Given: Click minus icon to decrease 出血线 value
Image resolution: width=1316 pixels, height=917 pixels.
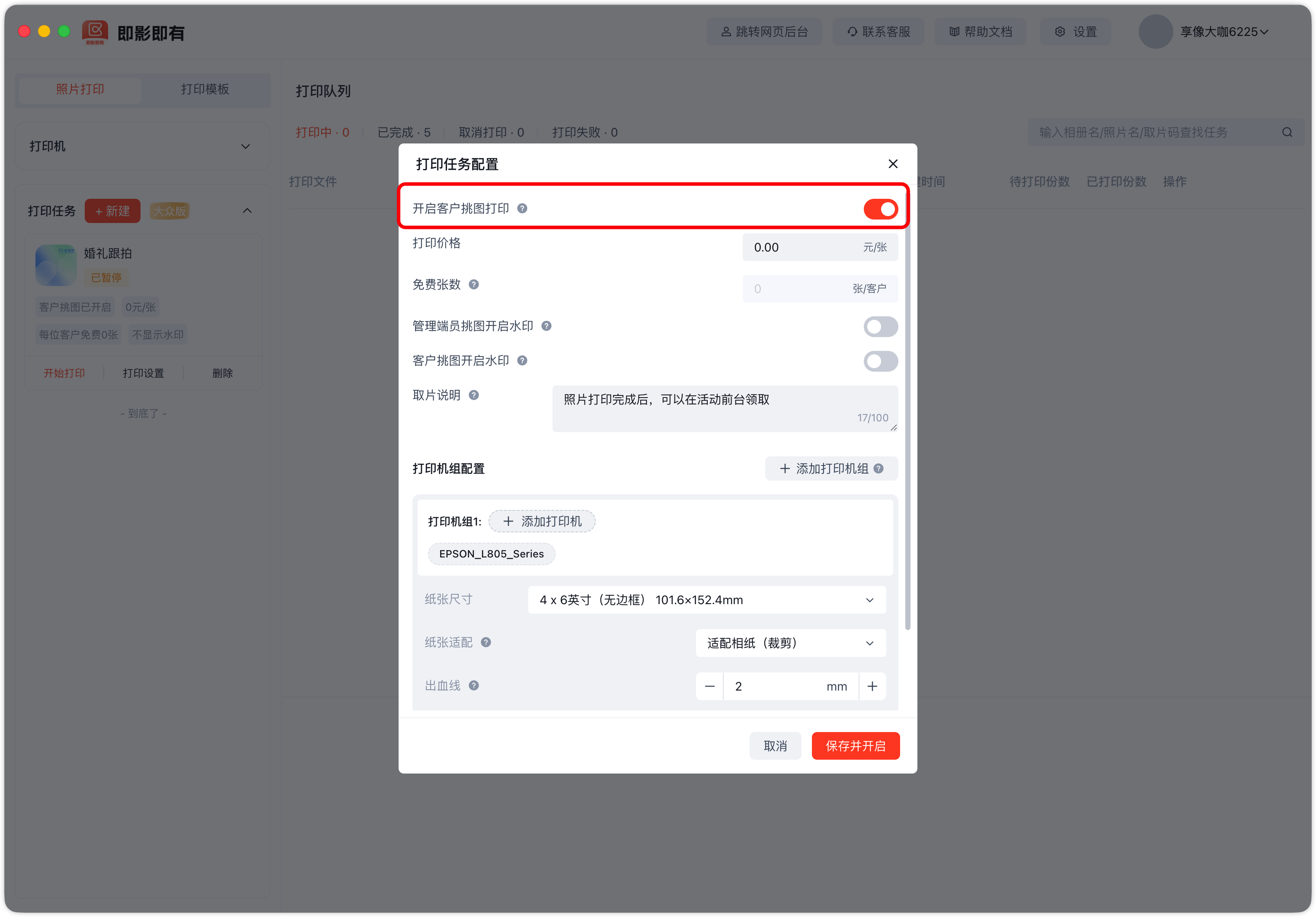Looking at the screenshot, I should coord(709,686).
